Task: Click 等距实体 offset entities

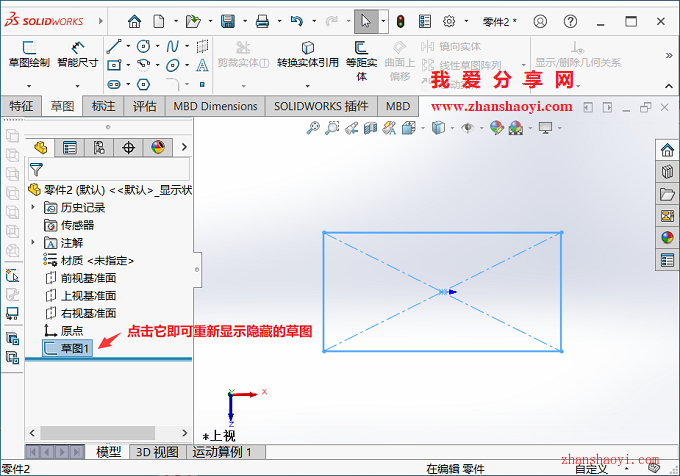Action: tap(361, 61)
